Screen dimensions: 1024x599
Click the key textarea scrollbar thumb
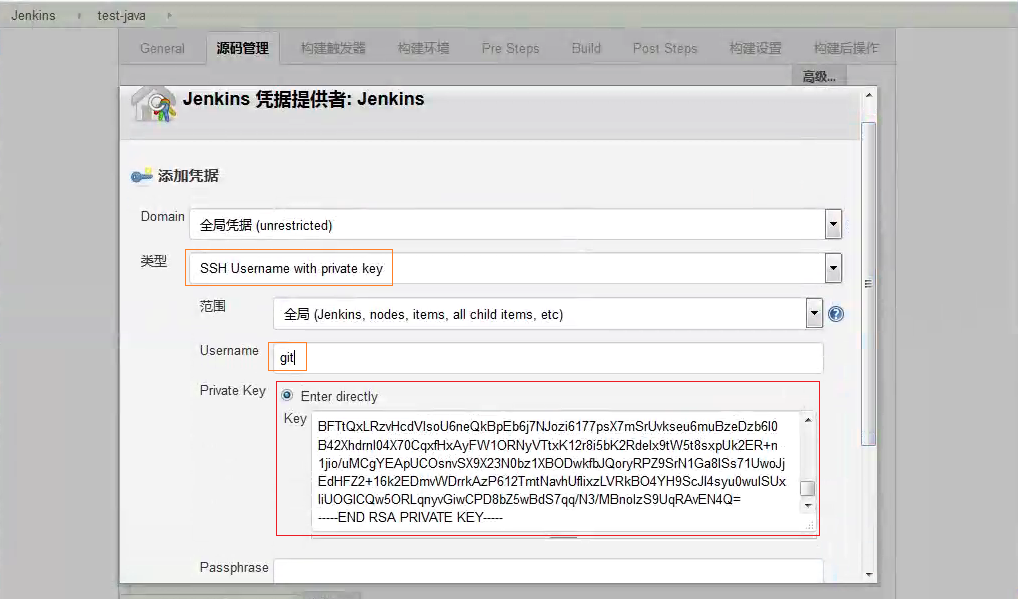pos(808,489)
